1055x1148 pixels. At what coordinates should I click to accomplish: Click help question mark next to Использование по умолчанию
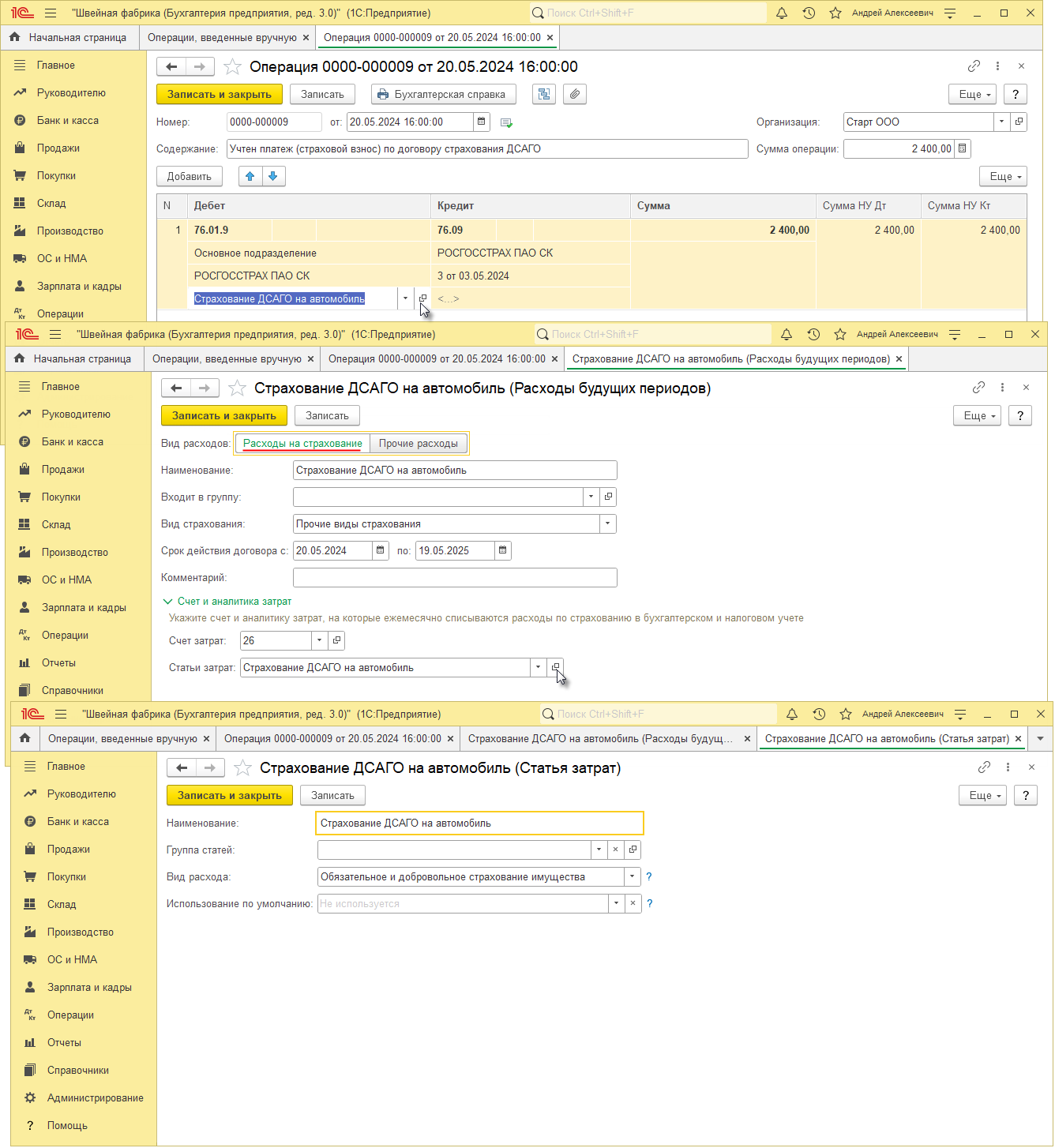[650, 903]
